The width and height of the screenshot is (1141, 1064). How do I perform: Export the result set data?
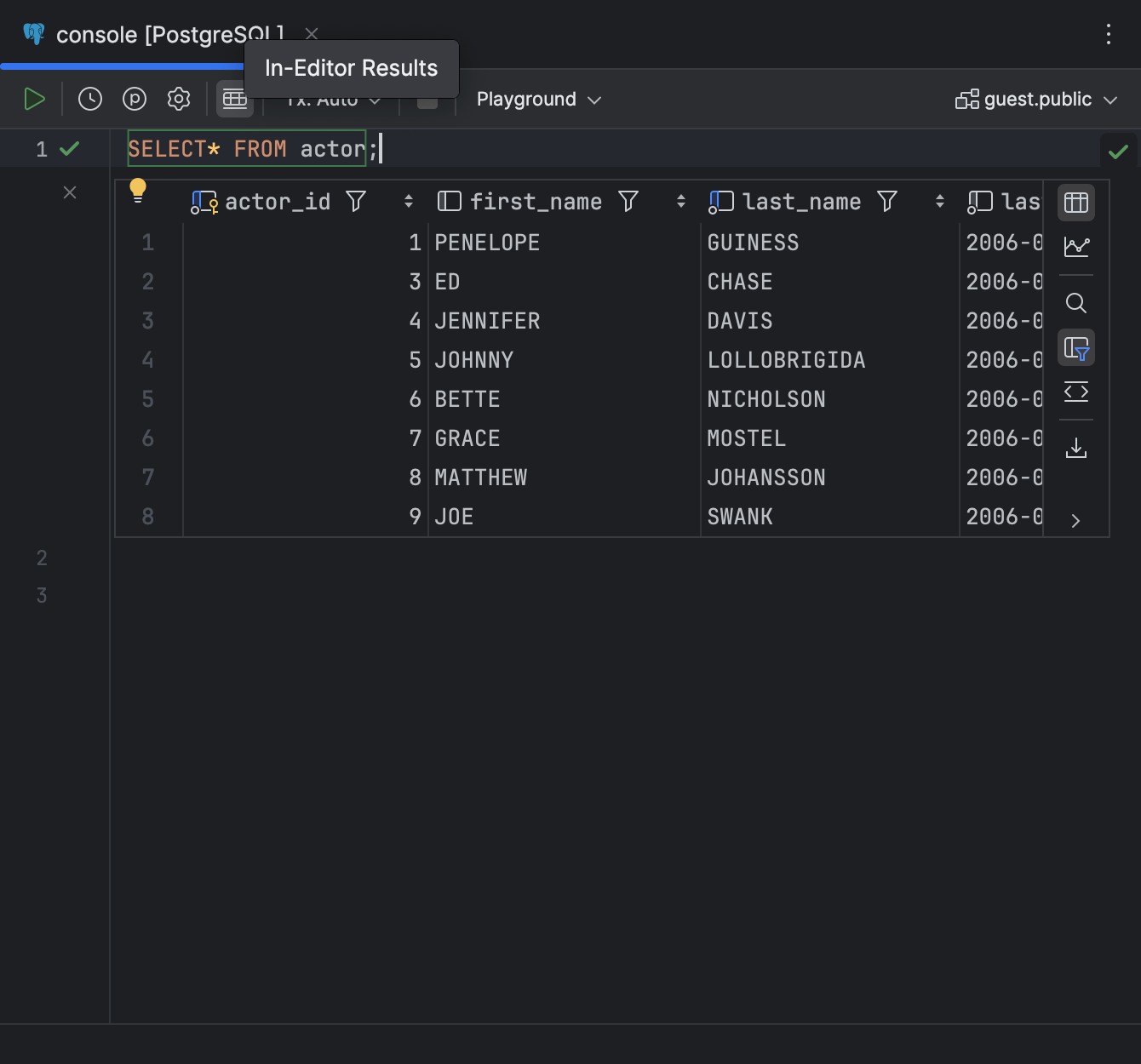point(1076,448)
